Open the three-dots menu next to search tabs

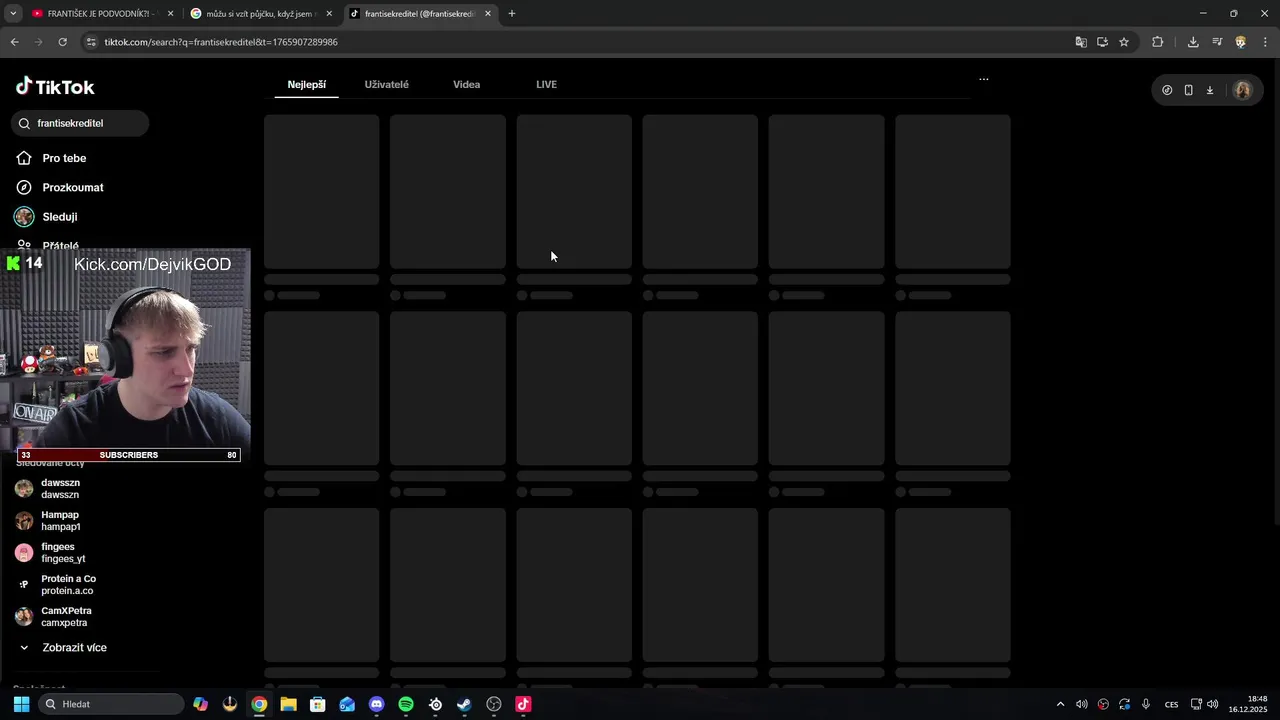click(x=984, y=79)
